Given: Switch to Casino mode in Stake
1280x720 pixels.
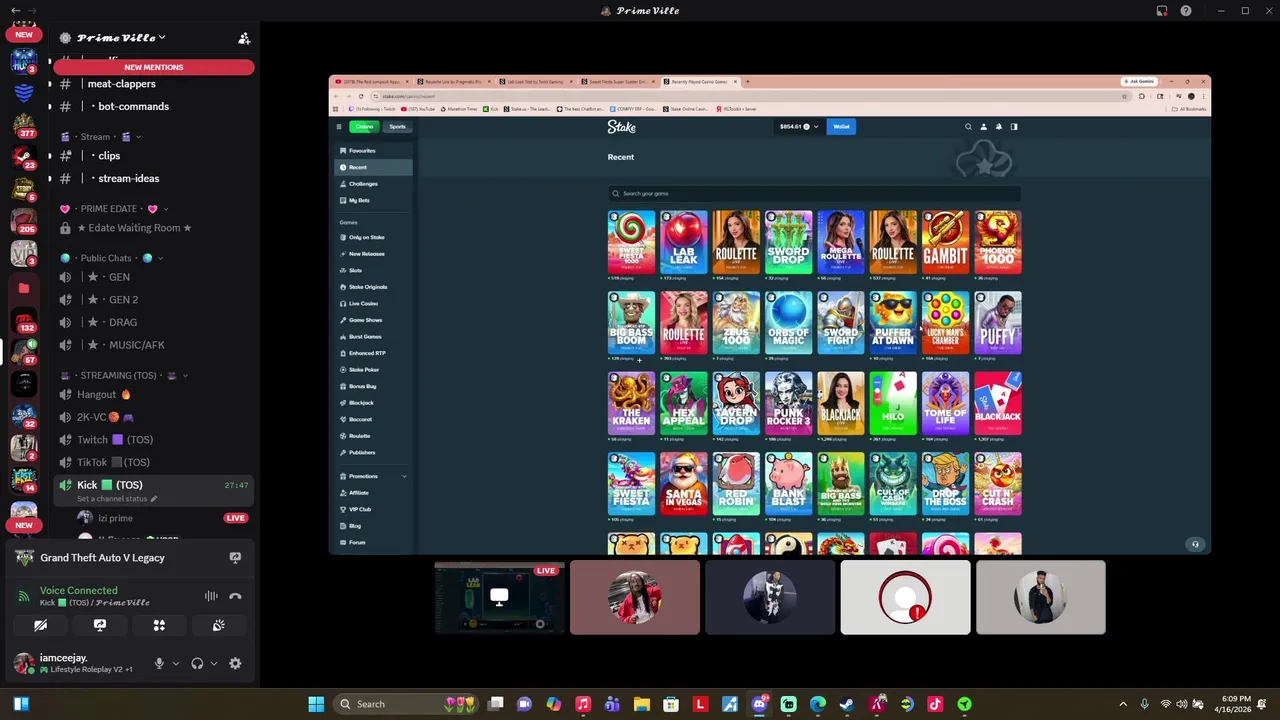Looking at the screenshot, I should tap(363, 127).
